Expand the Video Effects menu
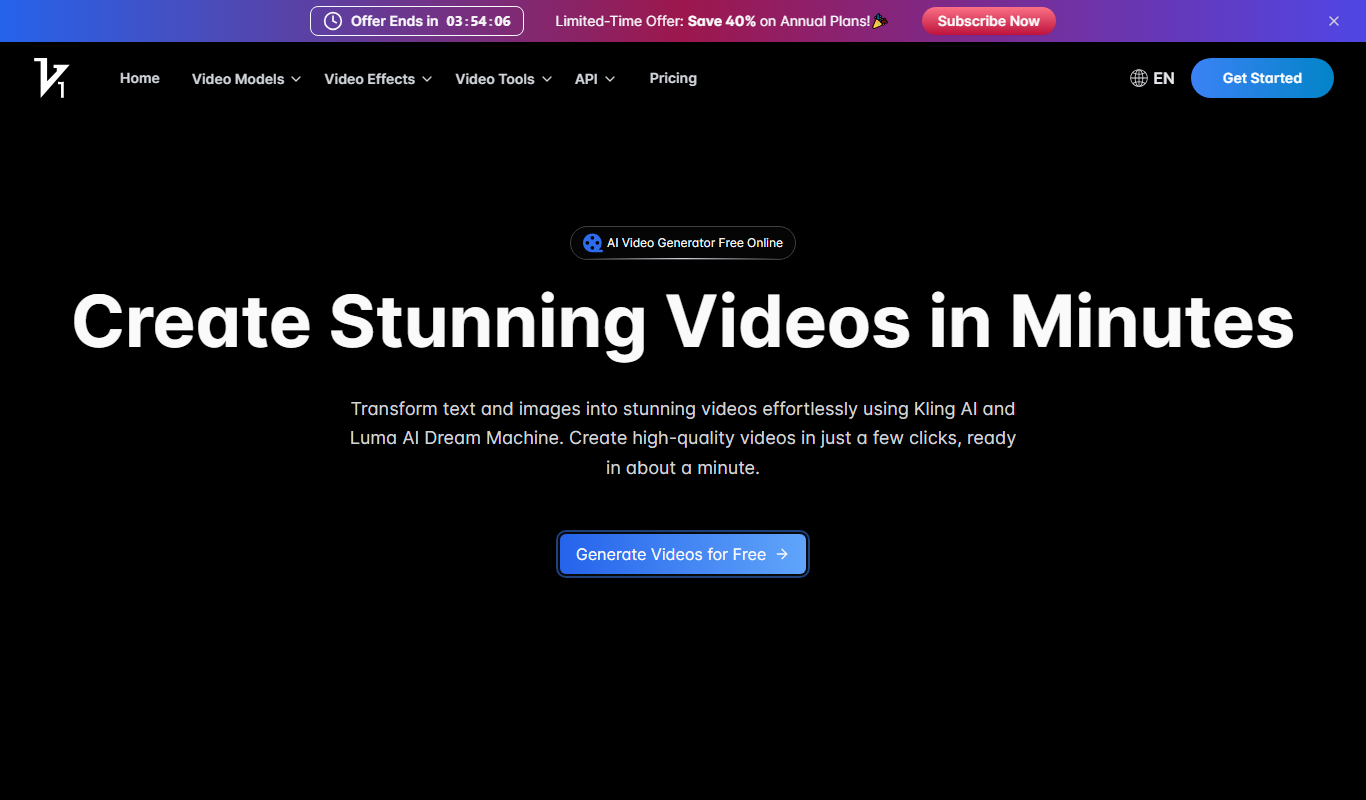1366x800 pixels. coord(378,79)
